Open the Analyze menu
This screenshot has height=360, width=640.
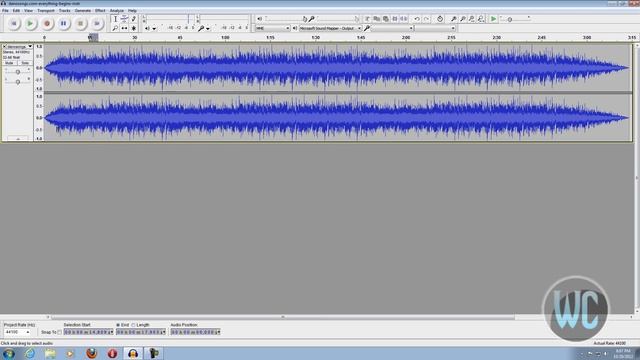point(117,11)
